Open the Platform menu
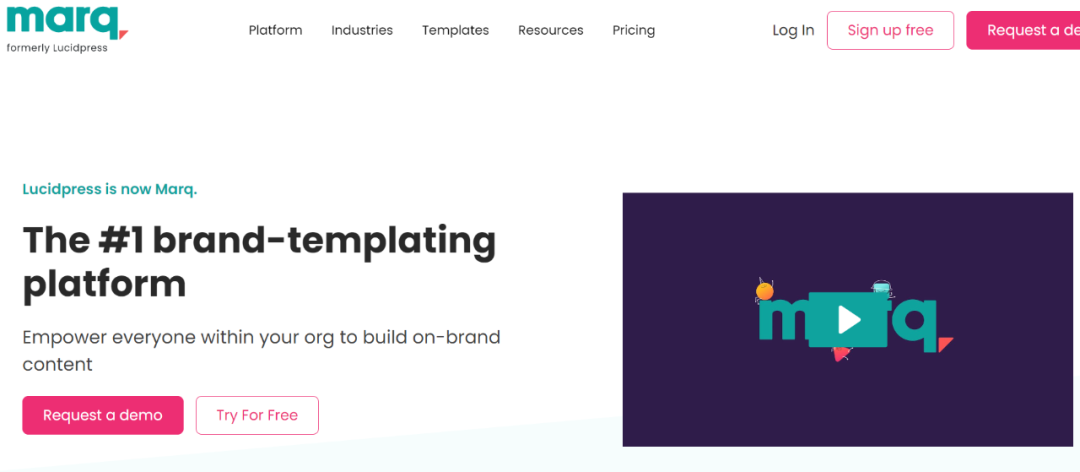The width and height of the screenshot is (1080, 472). [x=275, y=30]
